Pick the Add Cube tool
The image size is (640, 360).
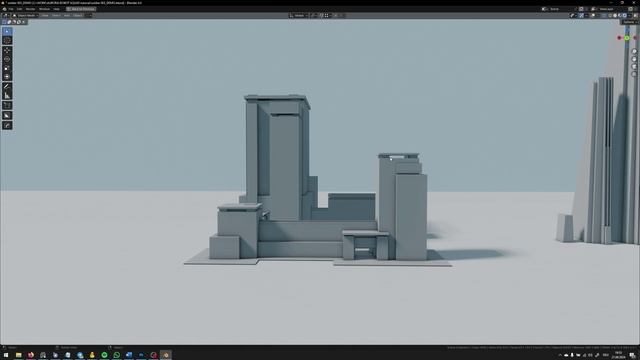pyautogui.click(x=7, y=106)
